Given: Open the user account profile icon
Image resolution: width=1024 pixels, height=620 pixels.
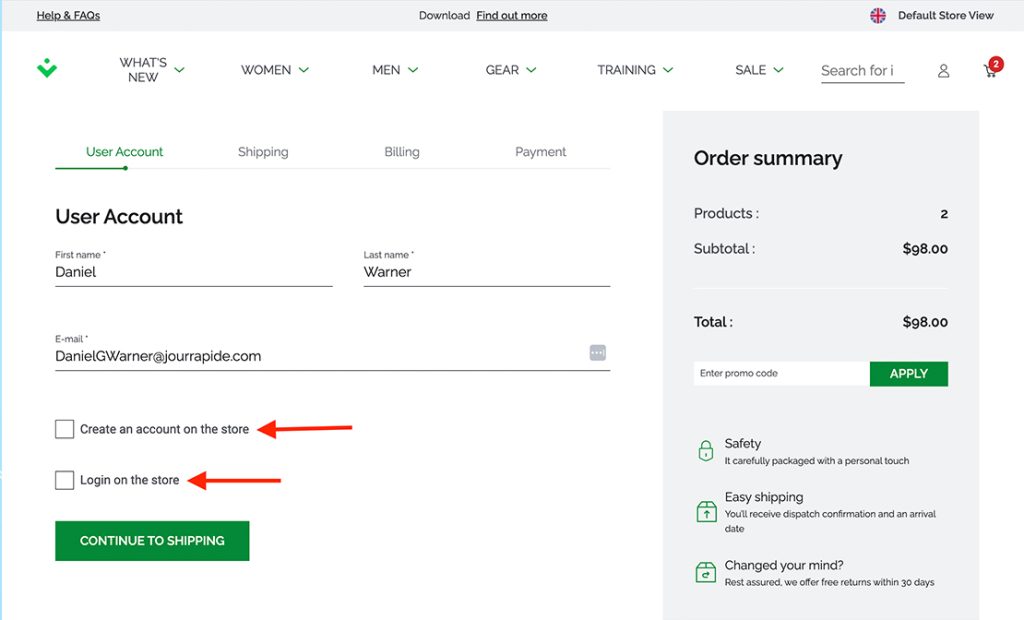Looking at the screenshot, I should (943, 71).
